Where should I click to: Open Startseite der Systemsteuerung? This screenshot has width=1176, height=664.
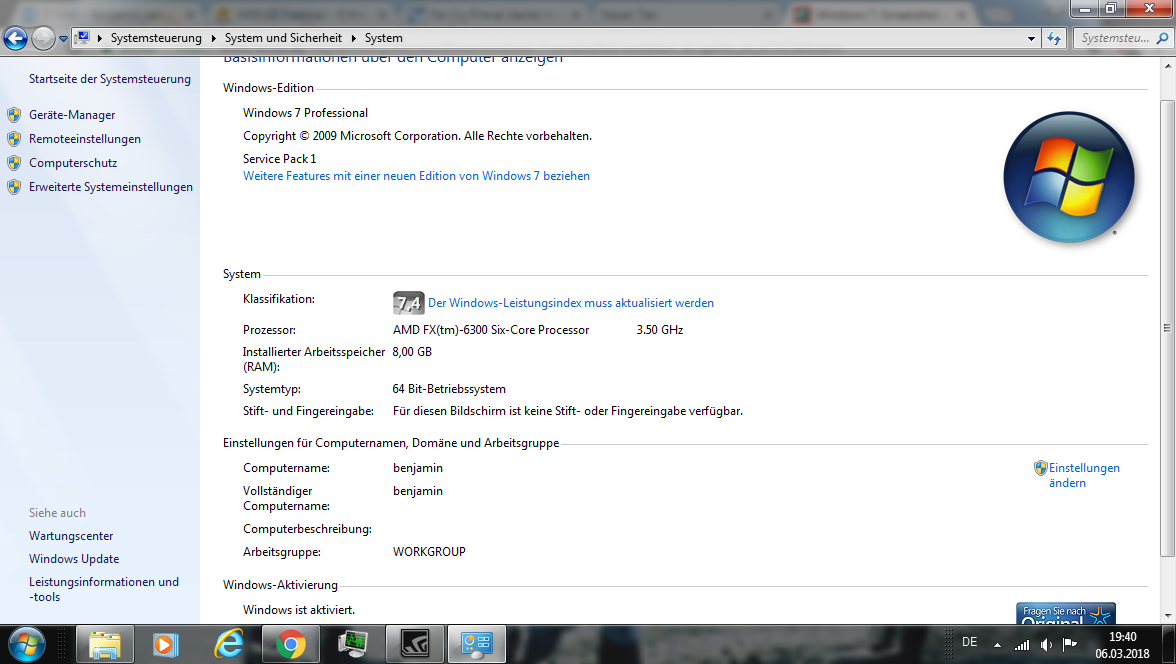tap(110, 79)
